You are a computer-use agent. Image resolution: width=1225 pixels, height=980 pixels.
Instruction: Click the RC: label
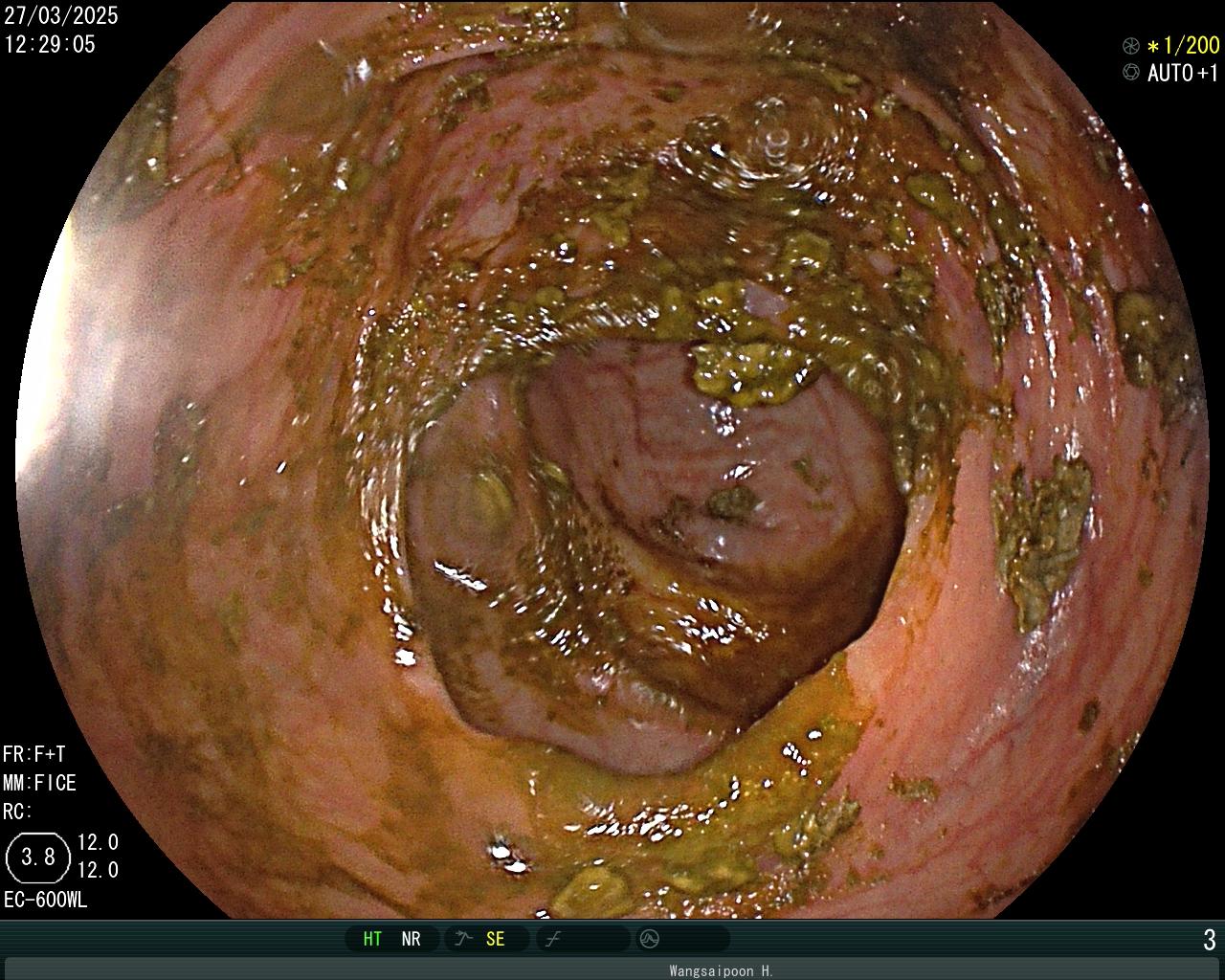(x=18, y=812)
